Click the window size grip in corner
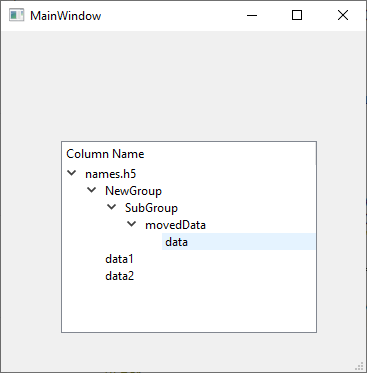 (359, 367)
